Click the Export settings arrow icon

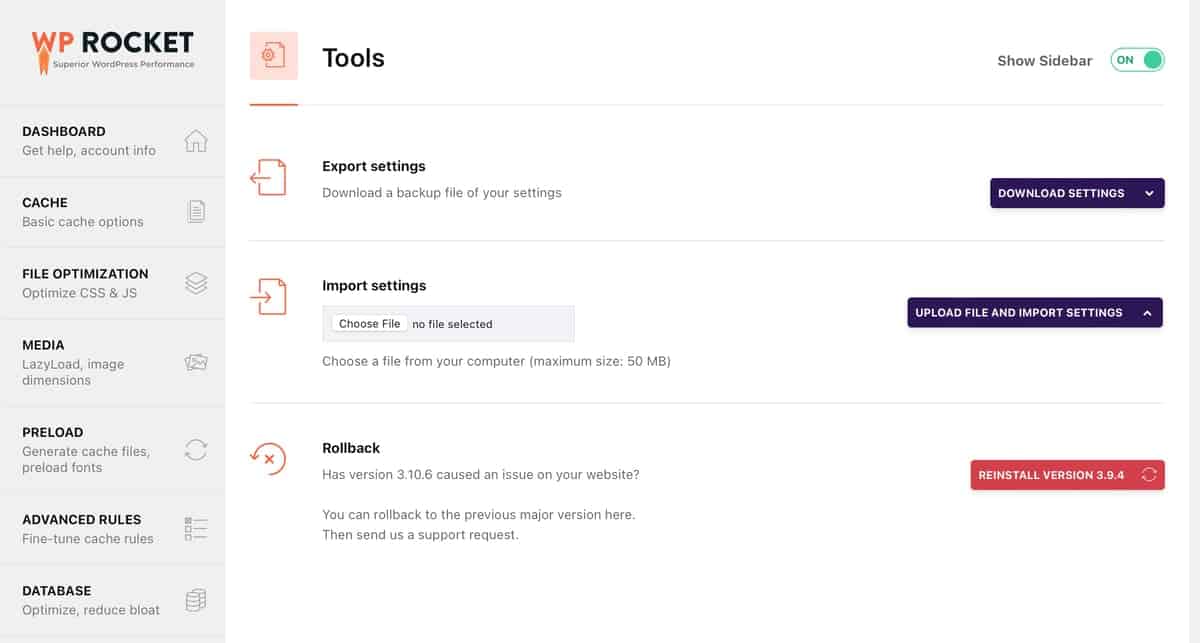coord(268,177)
